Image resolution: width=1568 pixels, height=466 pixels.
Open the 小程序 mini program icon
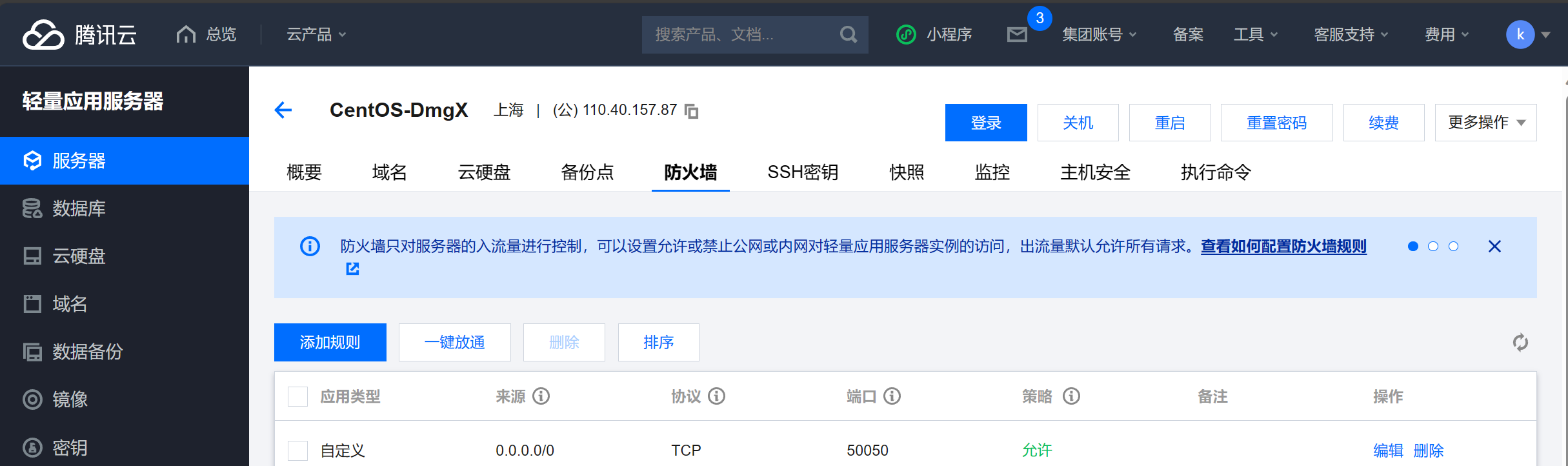[906, 34]
